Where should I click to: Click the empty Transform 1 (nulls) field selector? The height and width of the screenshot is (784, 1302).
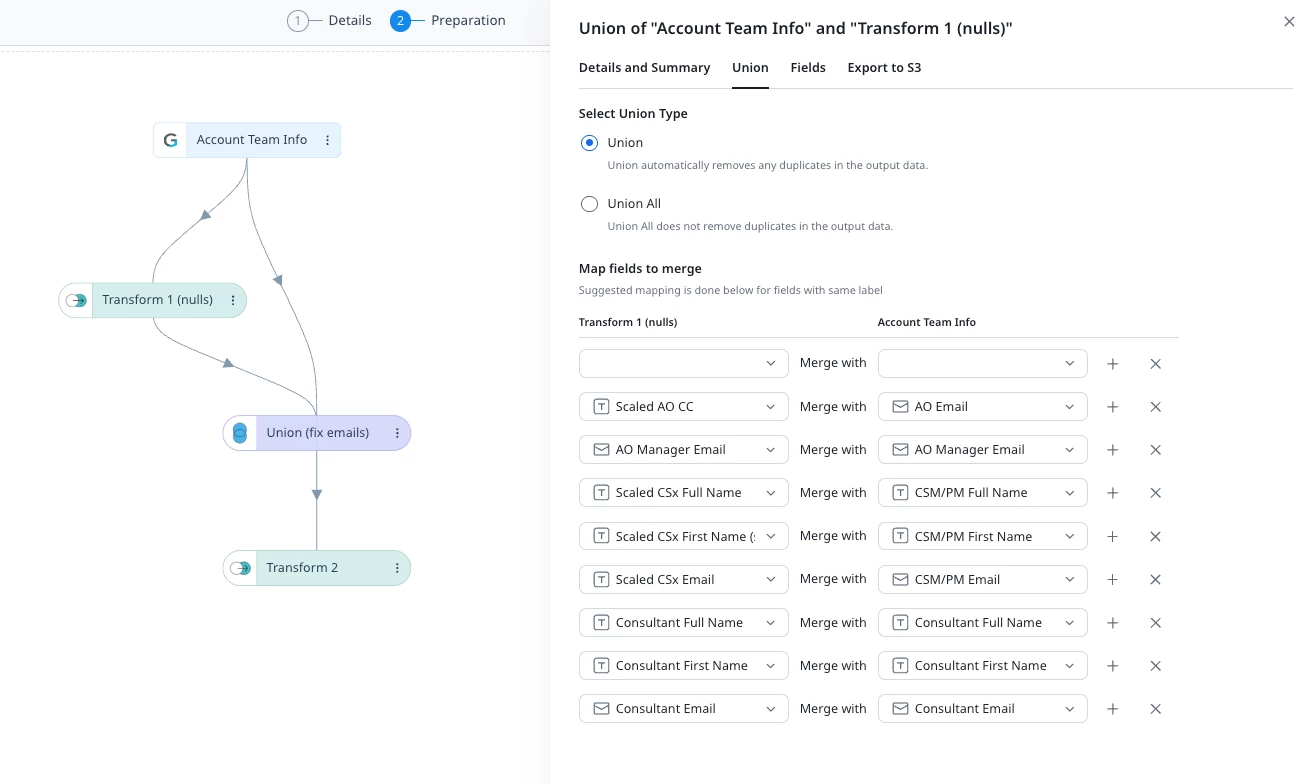[x=684, y=363]
